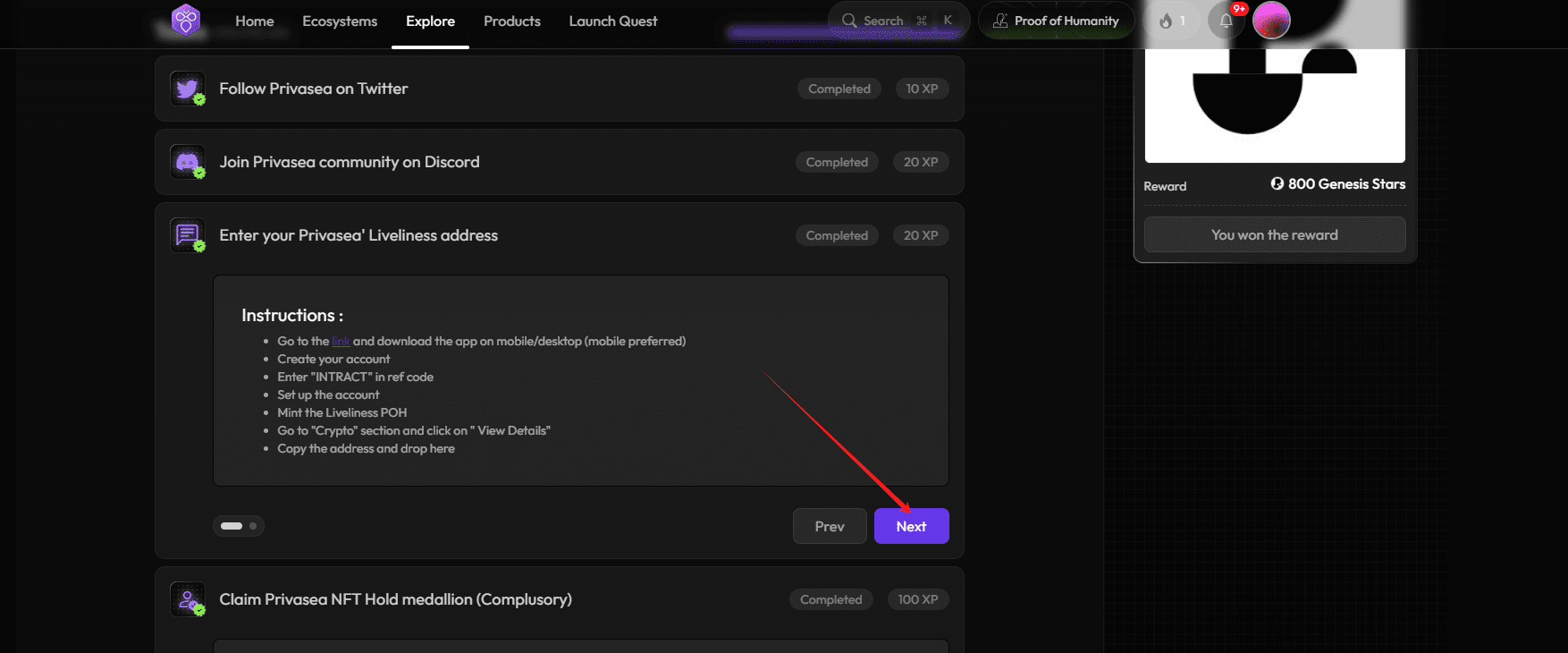This screenshot has width=1568, height=653.
Task: Click the Proof of Humanity icon
Action: (1000, 21)
